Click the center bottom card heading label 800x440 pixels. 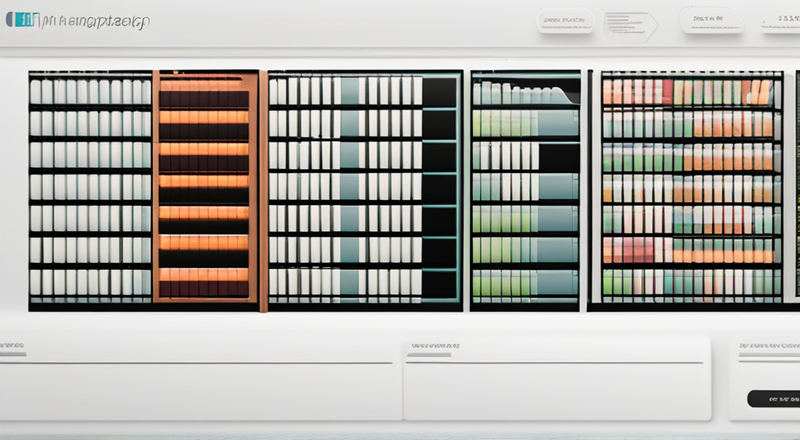click(x=435, y=346)
